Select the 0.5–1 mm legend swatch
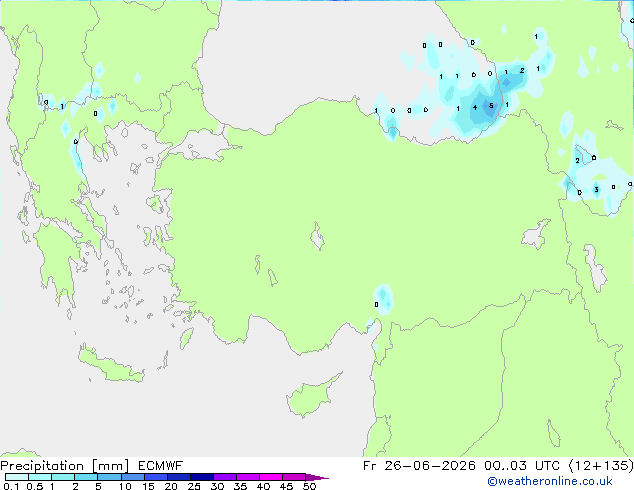634x490 pixels. [x=40, y=477]
